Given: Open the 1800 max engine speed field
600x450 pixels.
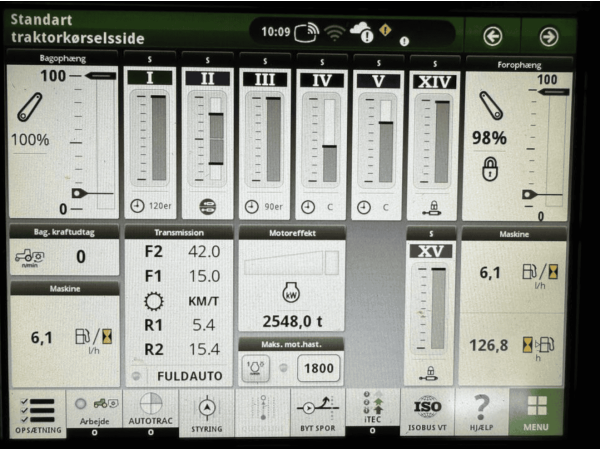Looking at the screenshot, I should [318, 368].
